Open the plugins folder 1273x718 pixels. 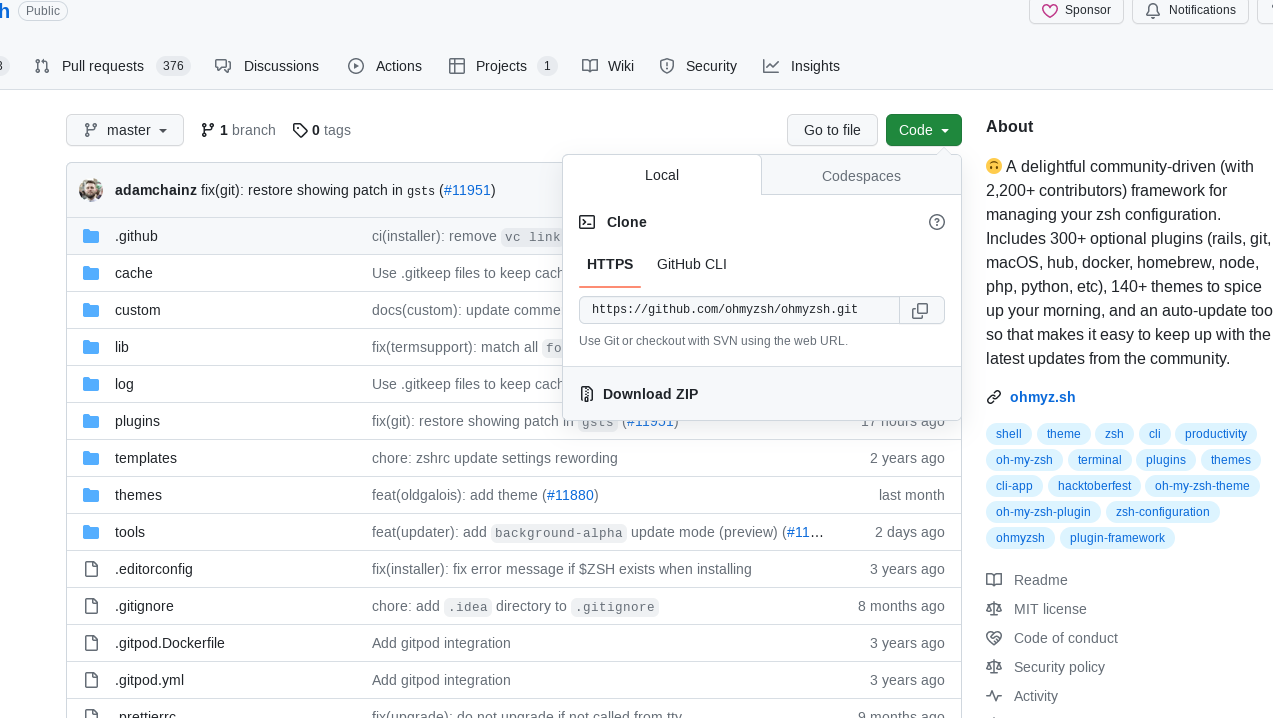click(x=137, y=421)
